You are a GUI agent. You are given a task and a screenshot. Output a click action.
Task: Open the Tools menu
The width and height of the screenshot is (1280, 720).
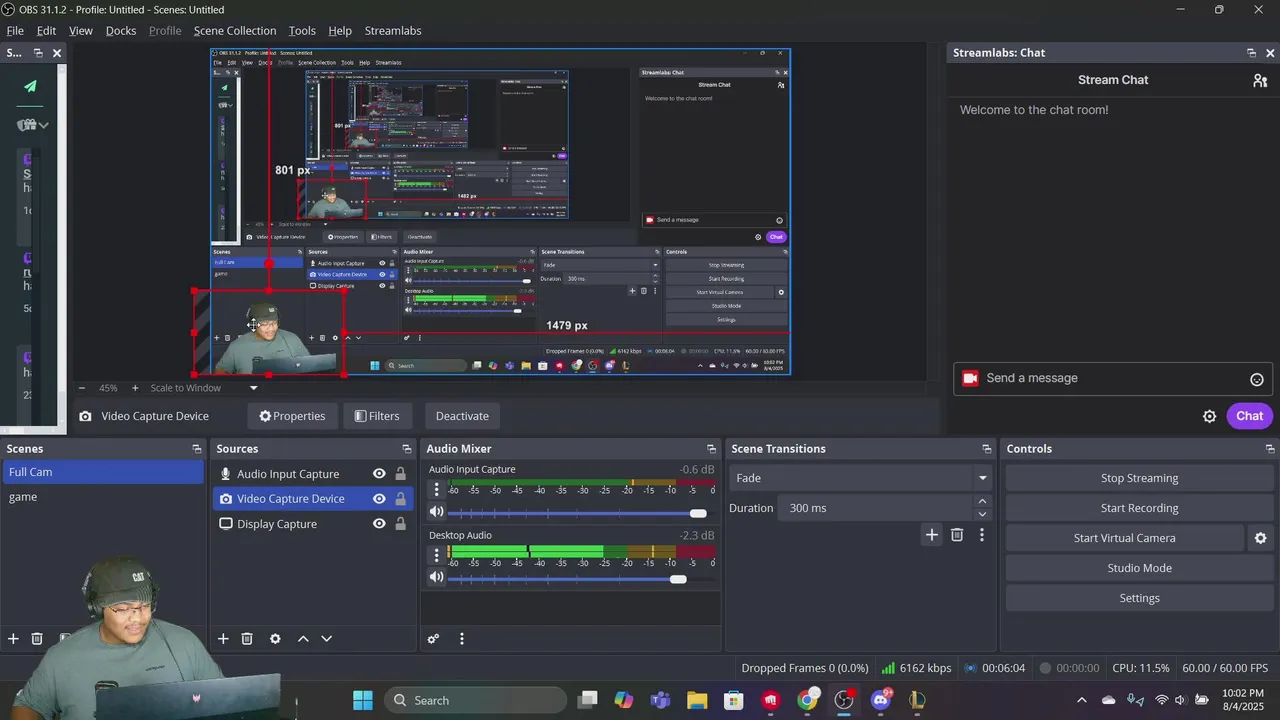(x=302, y=31)
